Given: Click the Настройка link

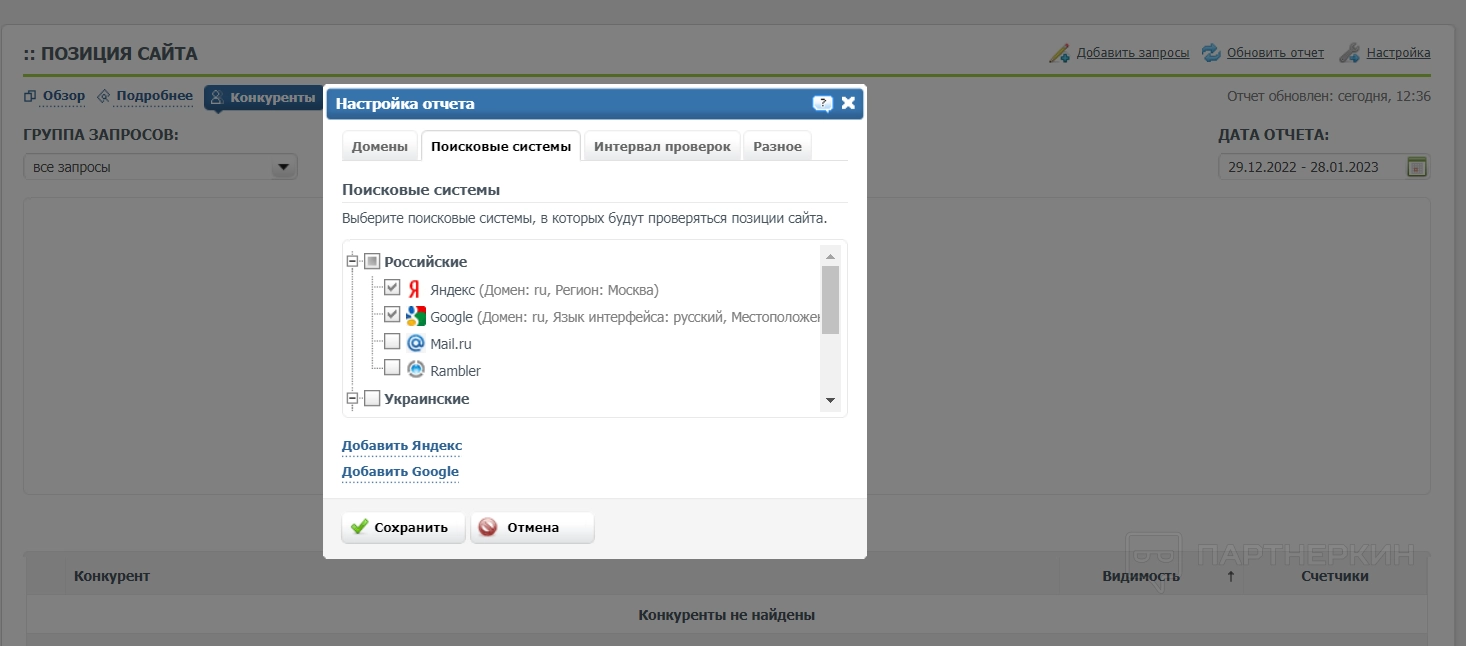Looking at the screenshot, I should point(1398,53).
